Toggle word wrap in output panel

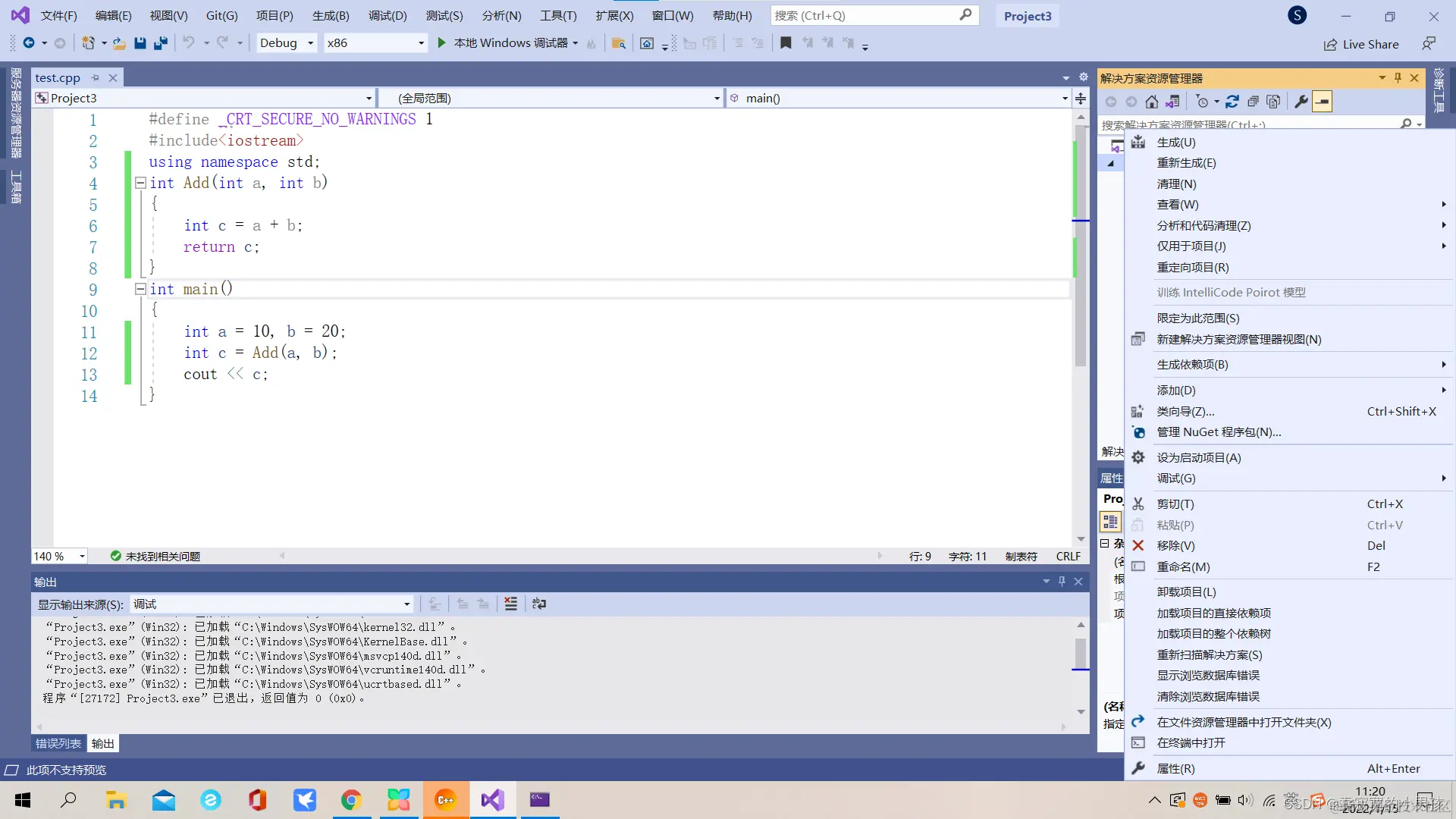click(x=539, y=604)
